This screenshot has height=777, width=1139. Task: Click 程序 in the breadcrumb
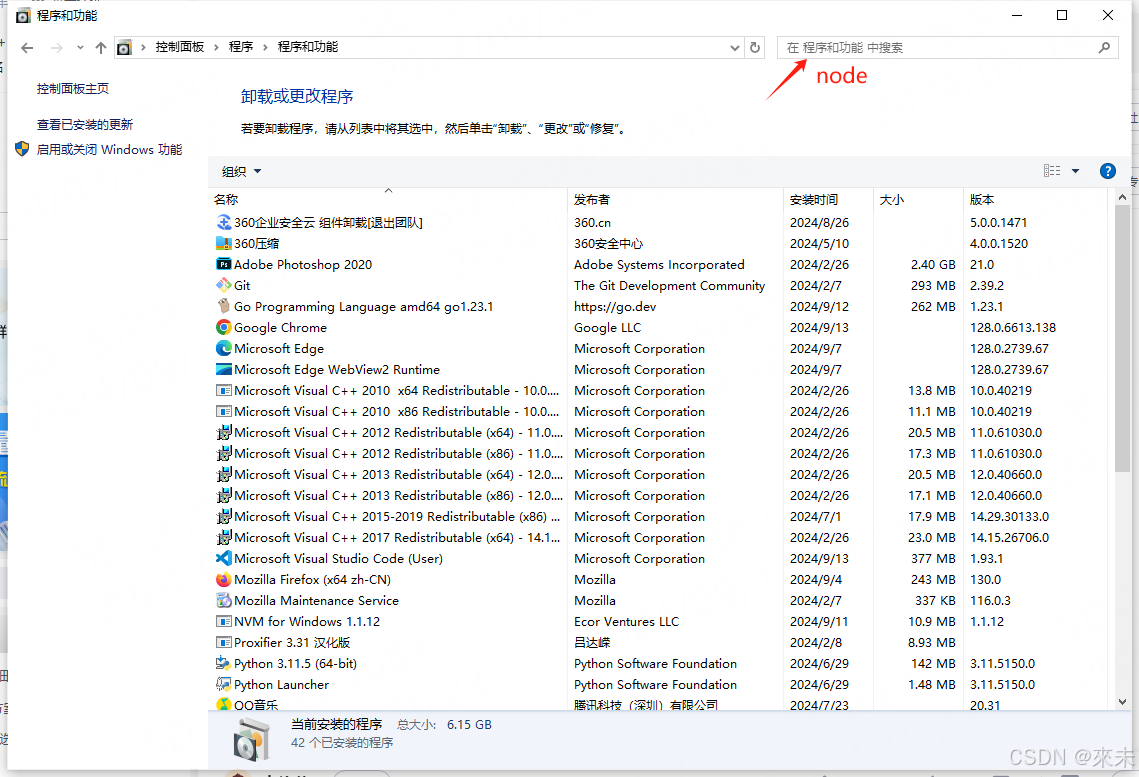click(240, 47)
